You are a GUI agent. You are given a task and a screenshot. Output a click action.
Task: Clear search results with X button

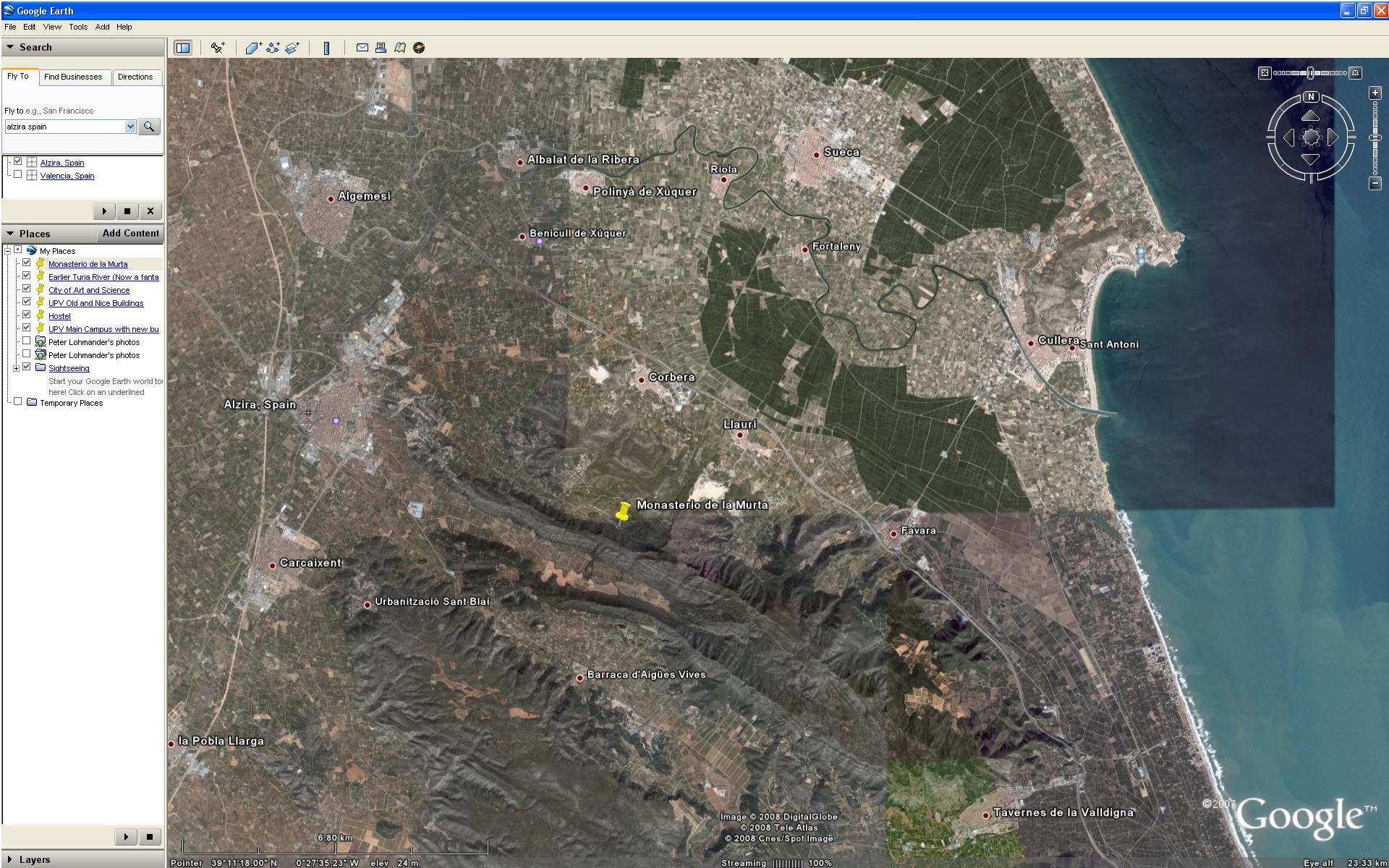point(150,211)
